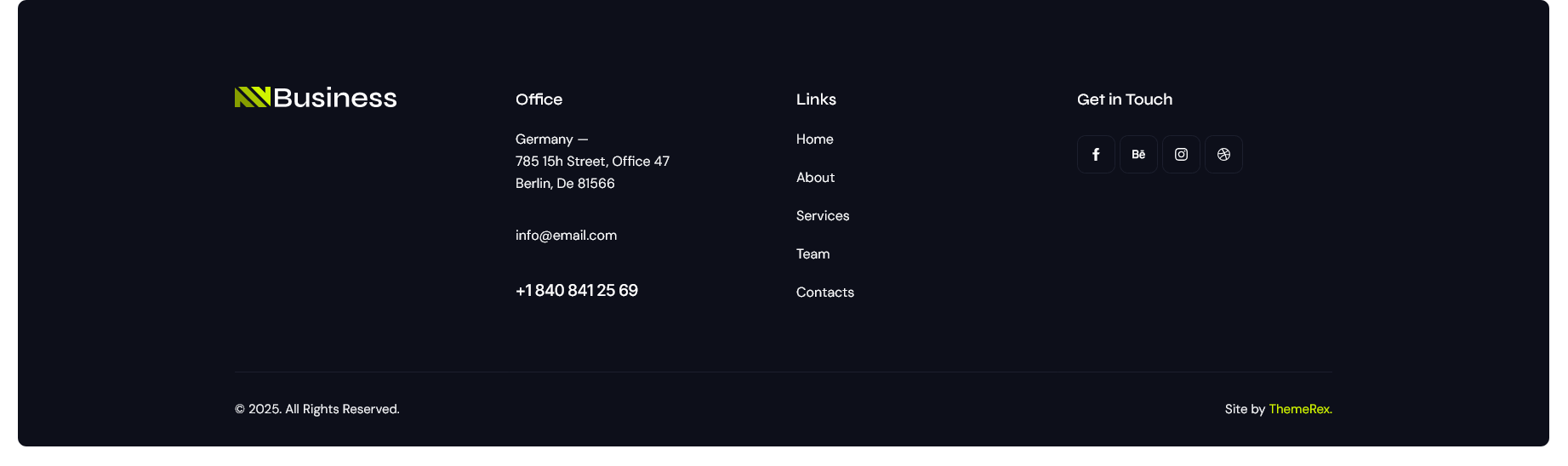The image size is (1568, 466).
Task: Visit the Instagram profile icon
Action: coord(1181,155)
